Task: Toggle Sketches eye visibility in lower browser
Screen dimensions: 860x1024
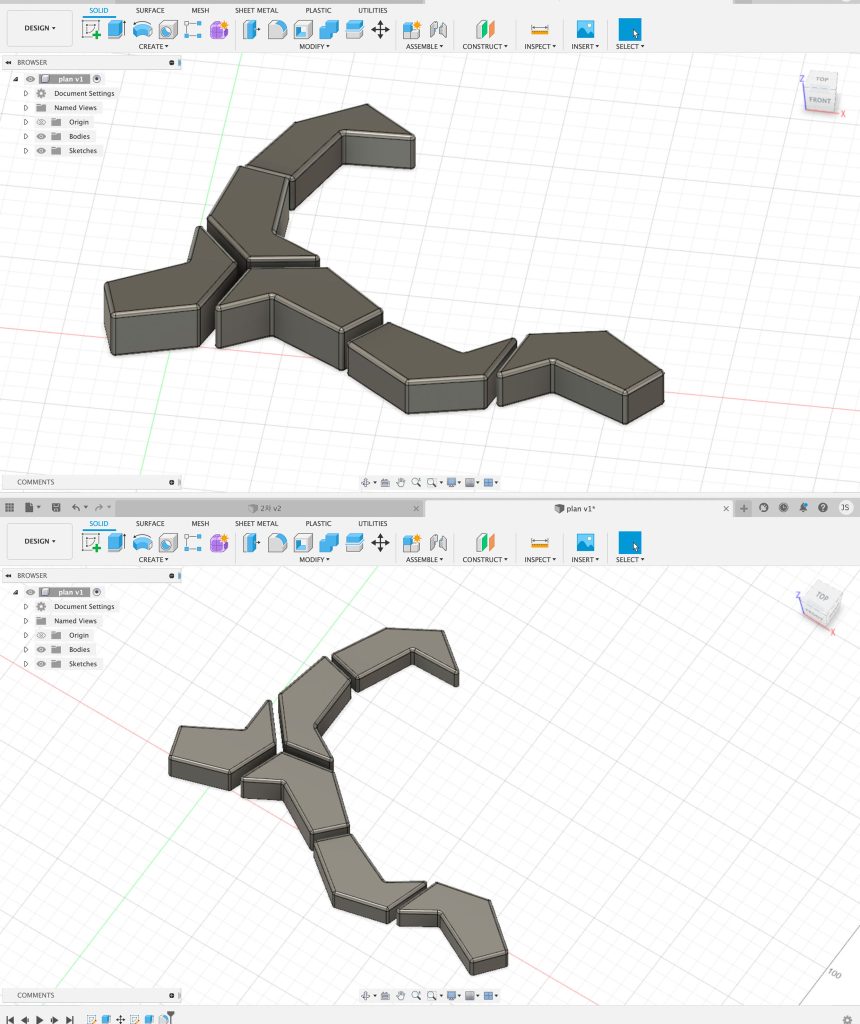Action: tap(41, 664)
